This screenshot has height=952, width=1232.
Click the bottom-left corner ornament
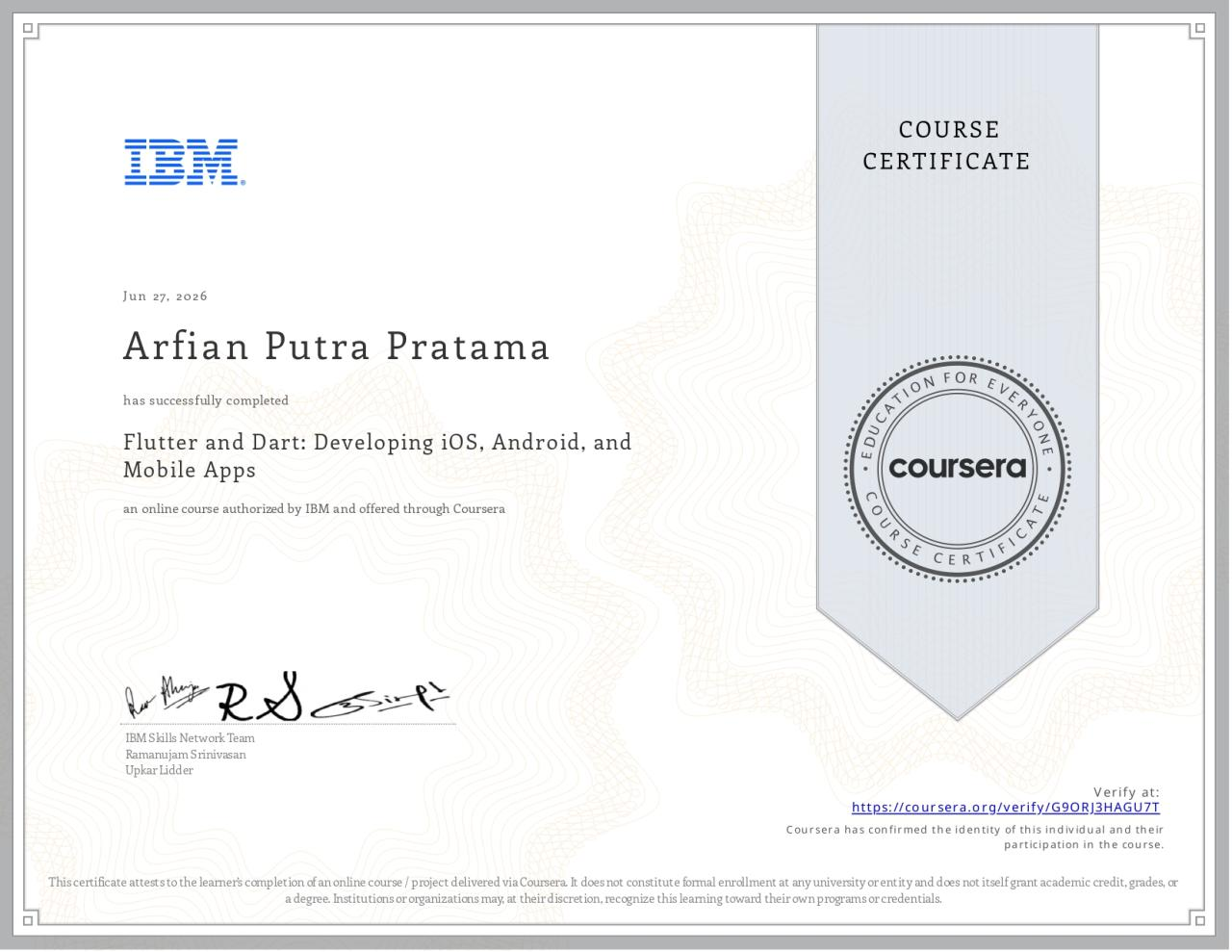tap(31, 920)
